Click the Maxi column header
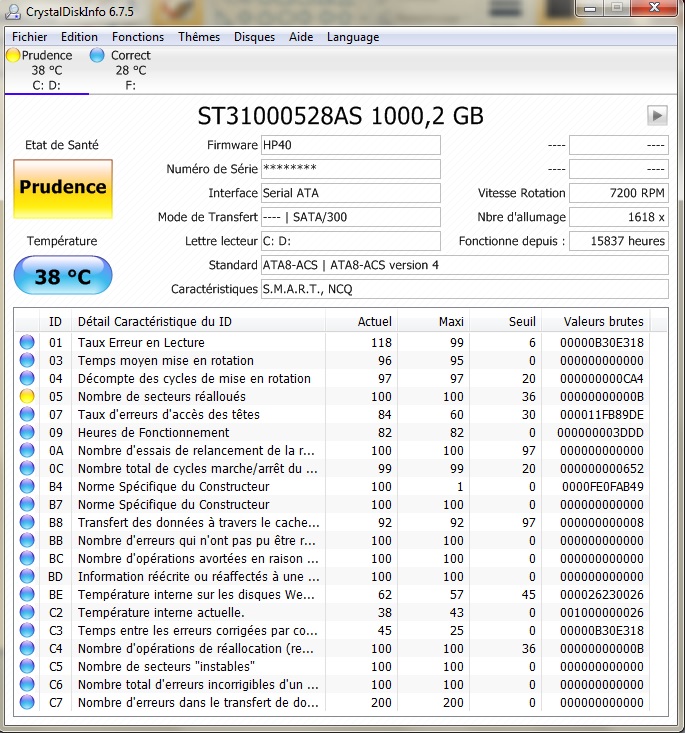This screenshot has width=685, height=733. tap(433, 322)
